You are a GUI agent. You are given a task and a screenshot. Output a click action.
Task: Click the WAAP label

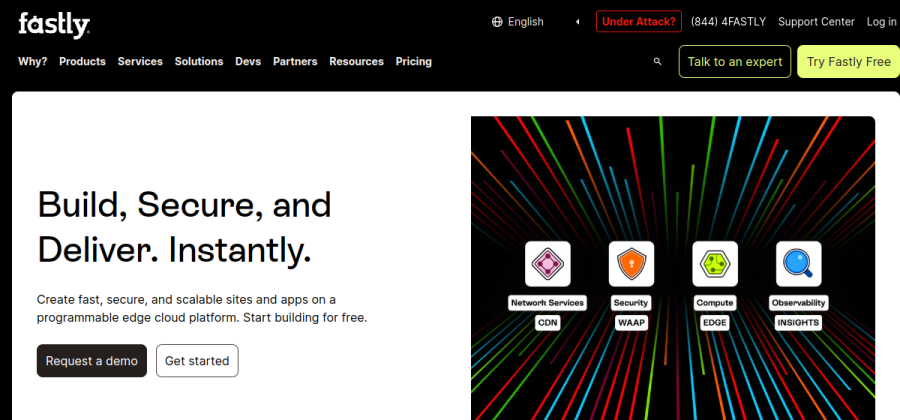pos(631,323)
